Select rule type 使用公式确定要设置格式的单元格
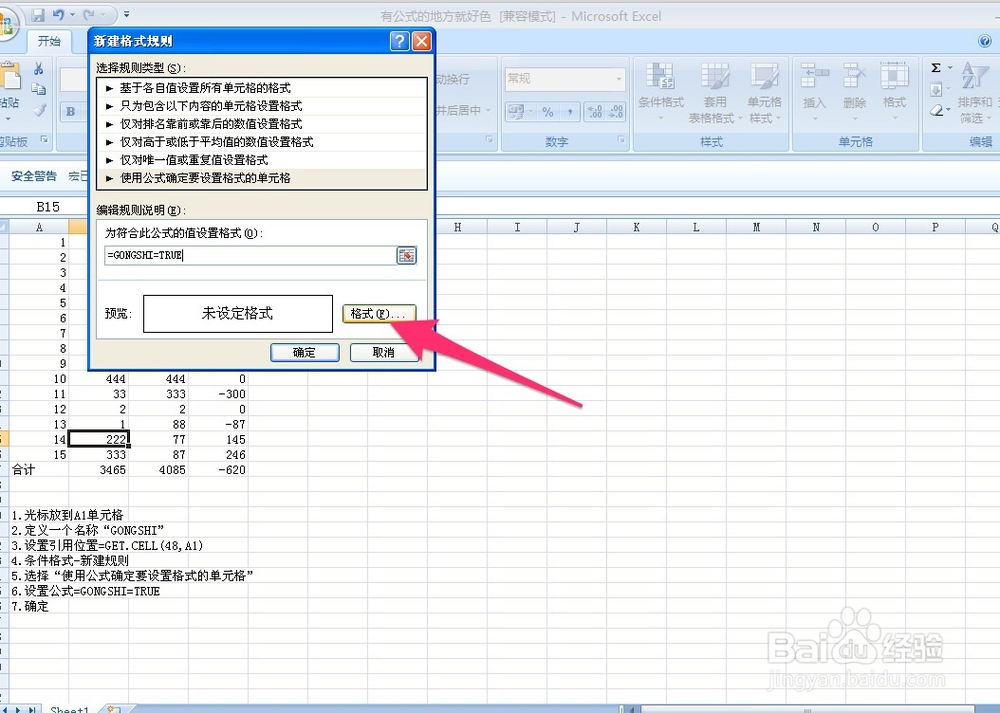 pyautogui.click(x=261, y=178)
